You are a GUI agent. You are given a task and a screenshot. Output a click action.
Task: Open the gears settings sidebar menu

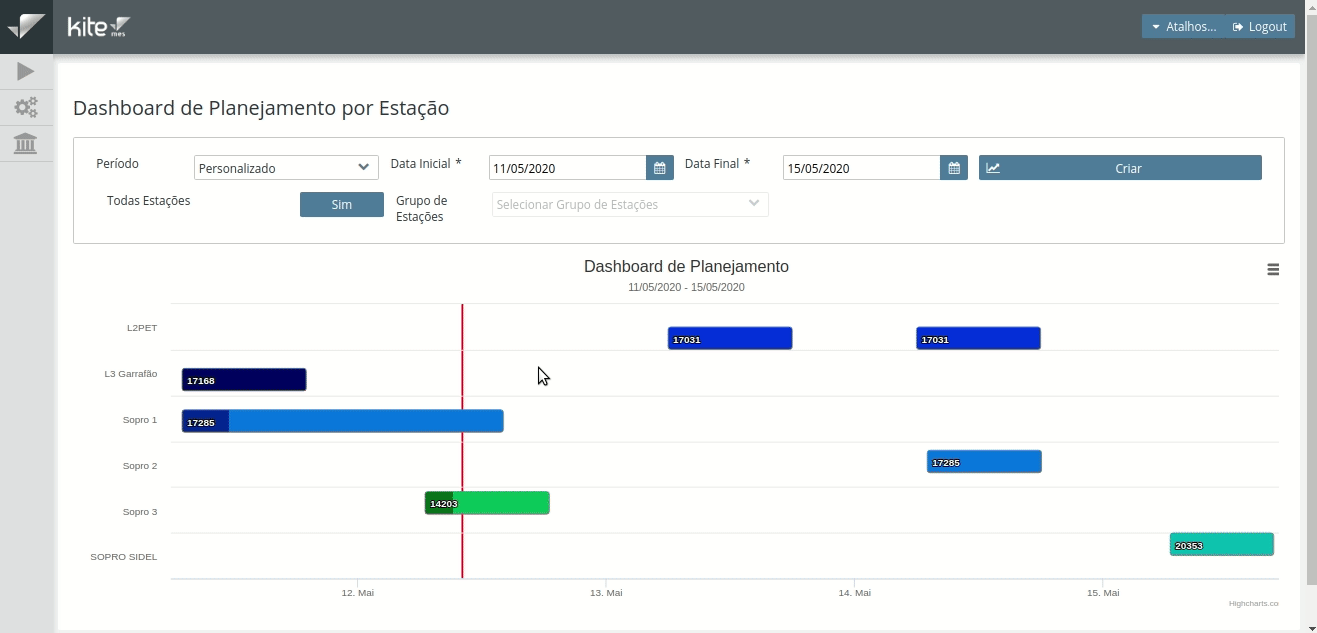click(x=26, y=107)
